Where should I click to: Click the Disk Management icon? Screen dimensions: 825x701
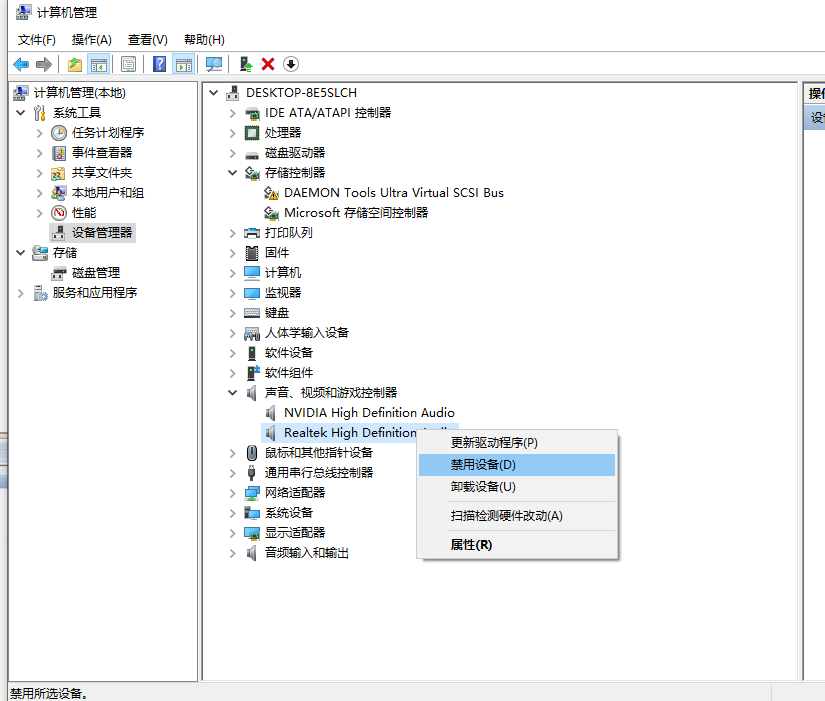click(x=59, y=273)
